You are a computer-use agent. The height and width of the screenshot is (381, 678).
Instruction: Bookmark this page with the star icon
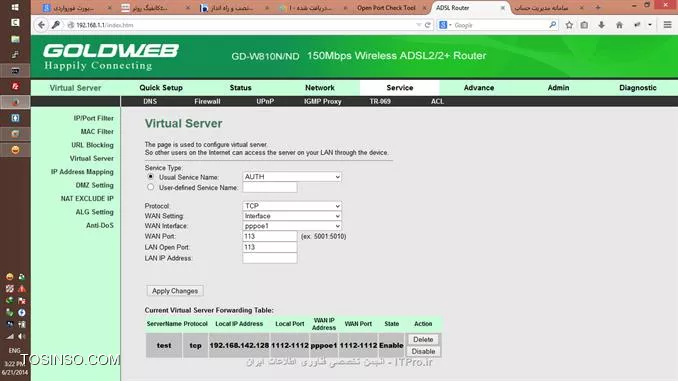pyautogui.click(x=569, y=25)
